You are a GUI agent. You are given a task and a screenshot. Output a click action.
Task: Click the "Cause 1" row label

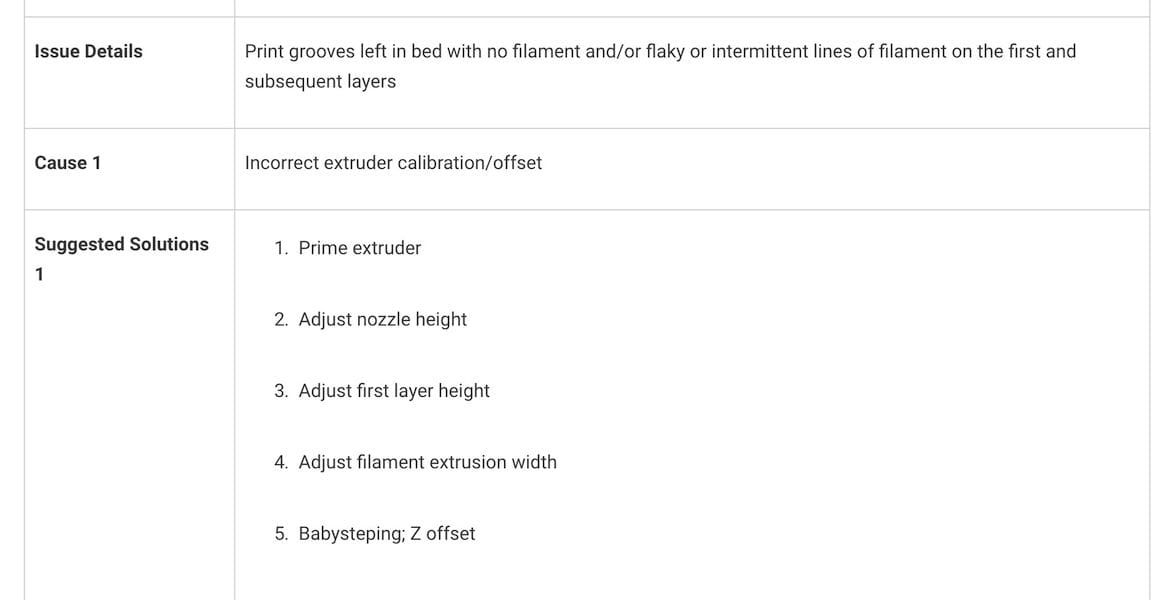coord(67,163)
